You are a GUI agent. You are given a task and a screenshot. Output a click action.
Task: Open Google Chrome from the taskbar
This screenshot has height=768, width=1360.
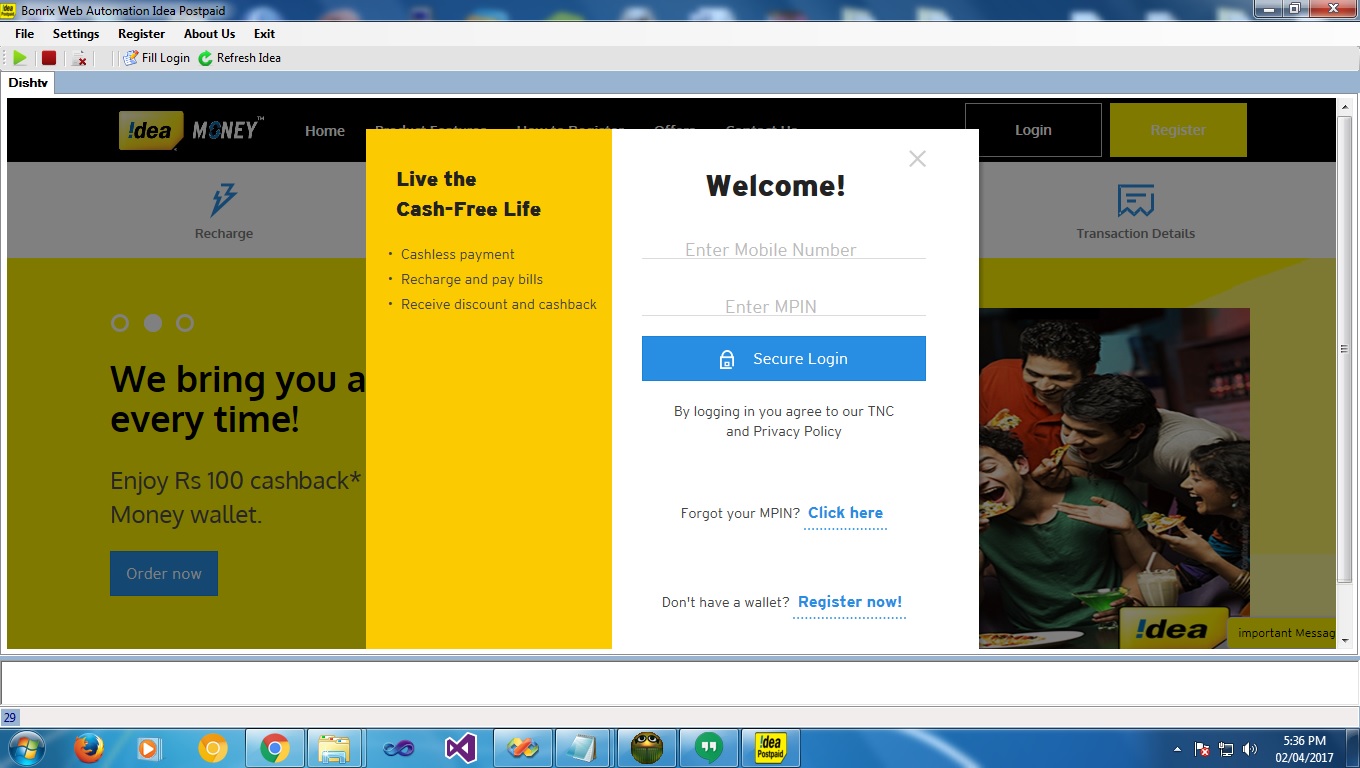tap(275, 748)
